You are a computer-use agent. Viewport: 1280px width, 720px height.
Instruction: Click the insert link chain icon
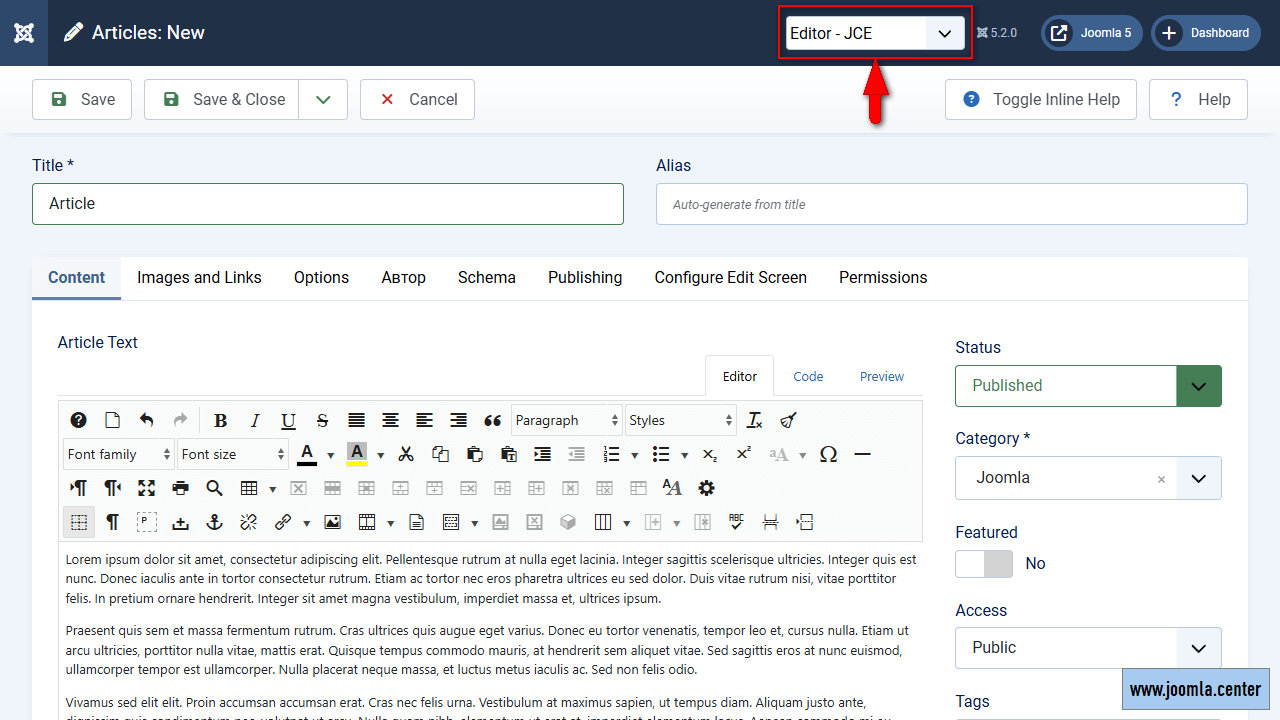283,522
